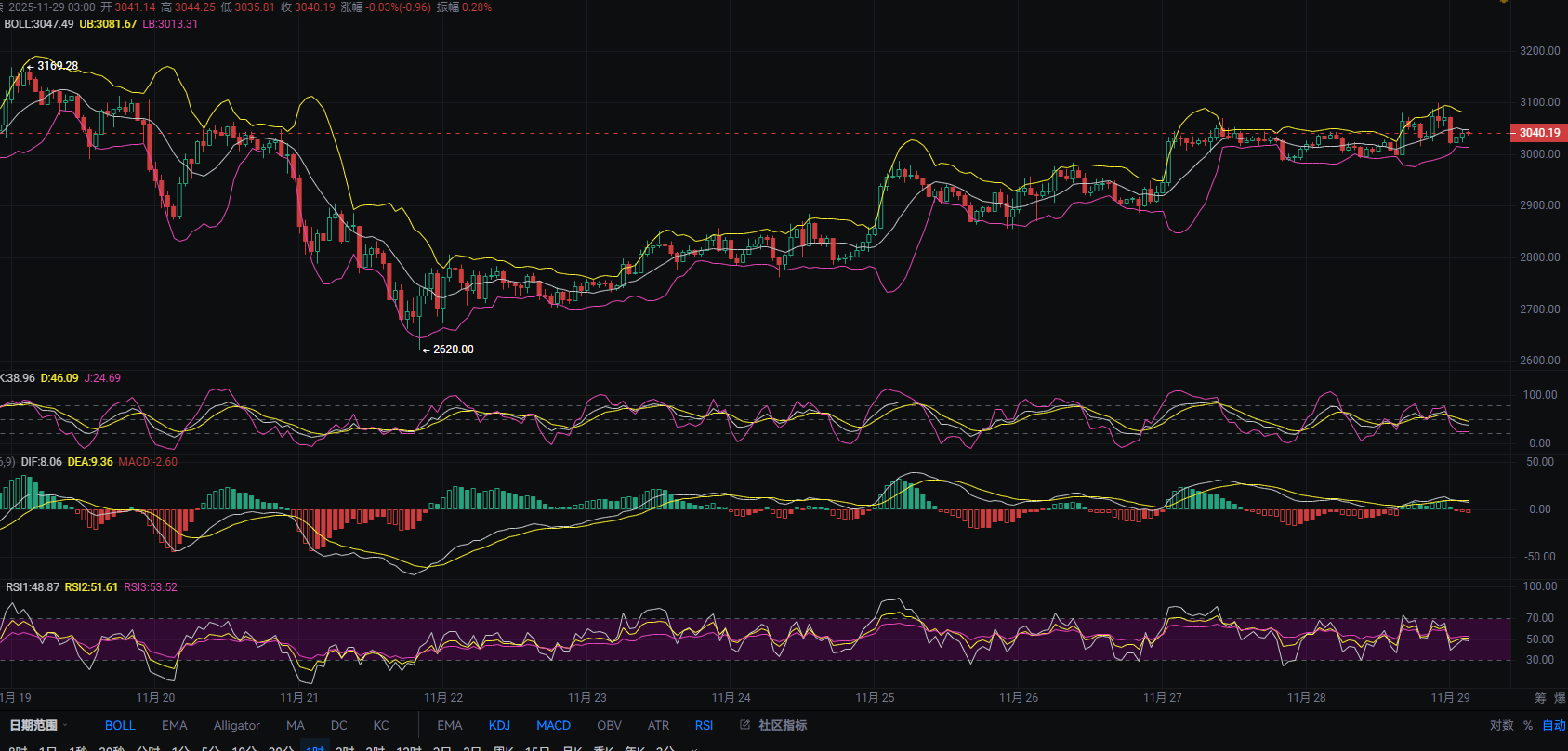Toggle the BOLL indicator off
Image resolution: width=1568 pixels, height=751 pixels.
120,725
